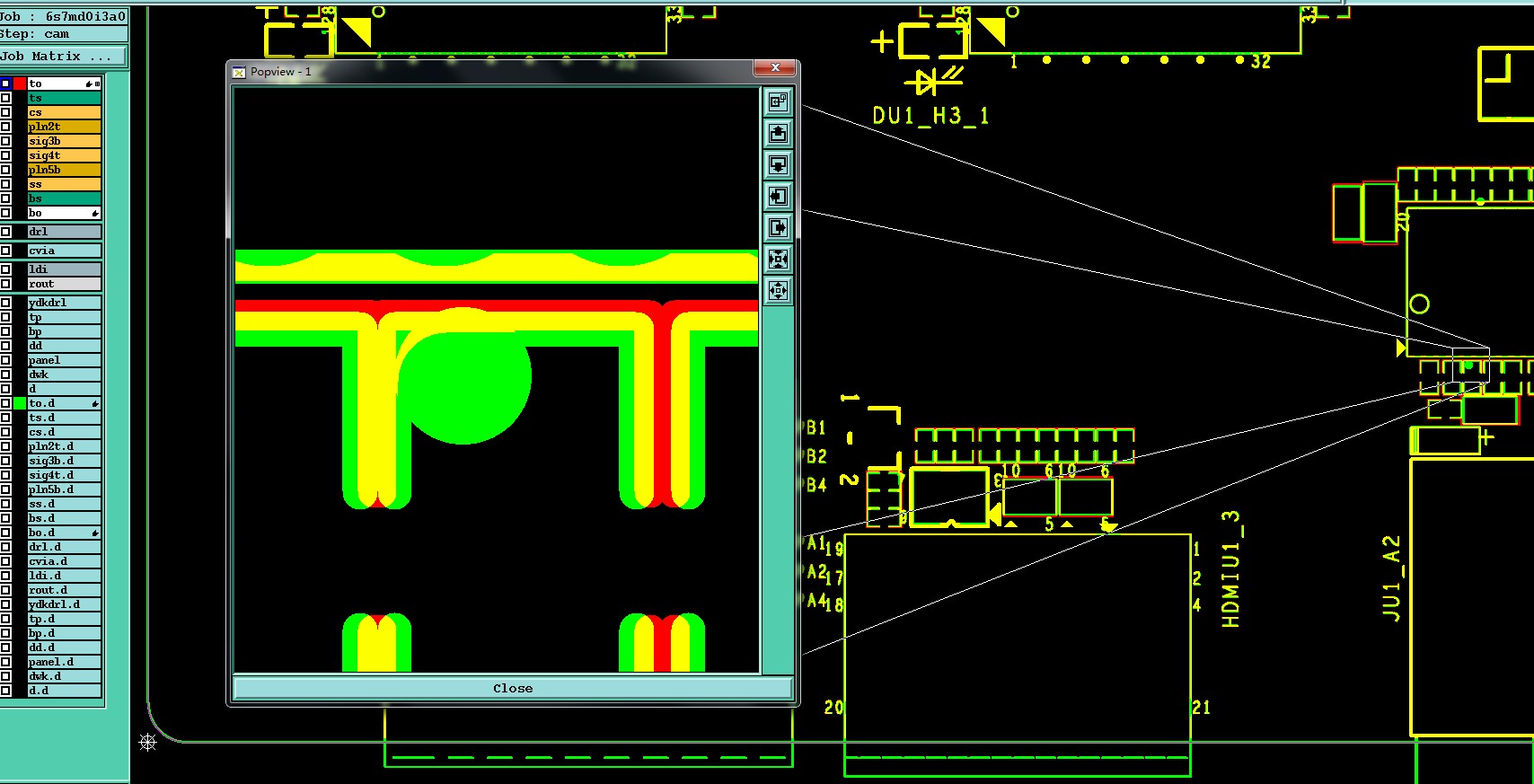Screen dimensions: 1534x784
Task: Toggle display checkbox for layer 'rout'
Action: [x=5, y=284]
